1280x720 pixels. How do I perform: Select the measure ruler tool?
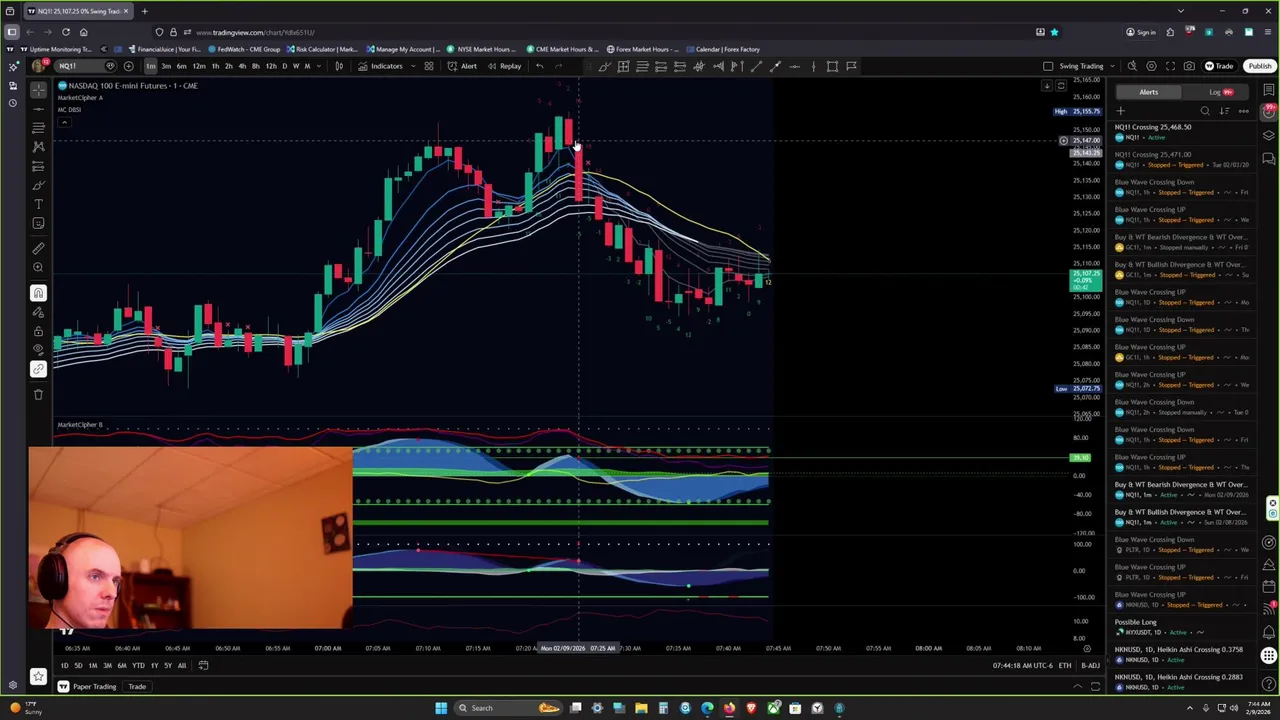click(38, 248)
